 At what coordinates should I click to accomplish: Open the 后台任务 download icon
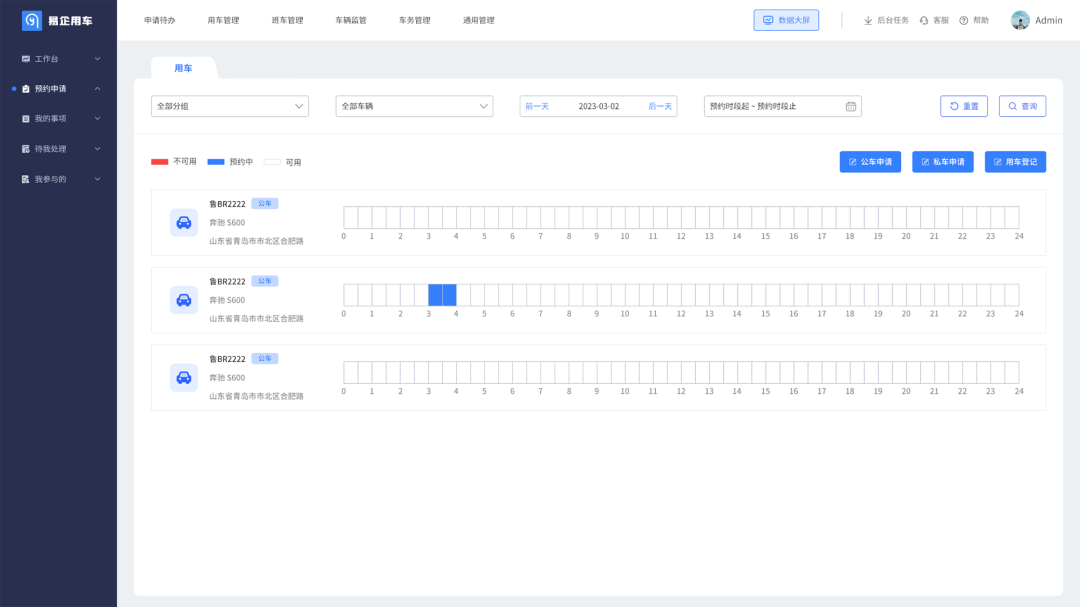coord(868,20)
